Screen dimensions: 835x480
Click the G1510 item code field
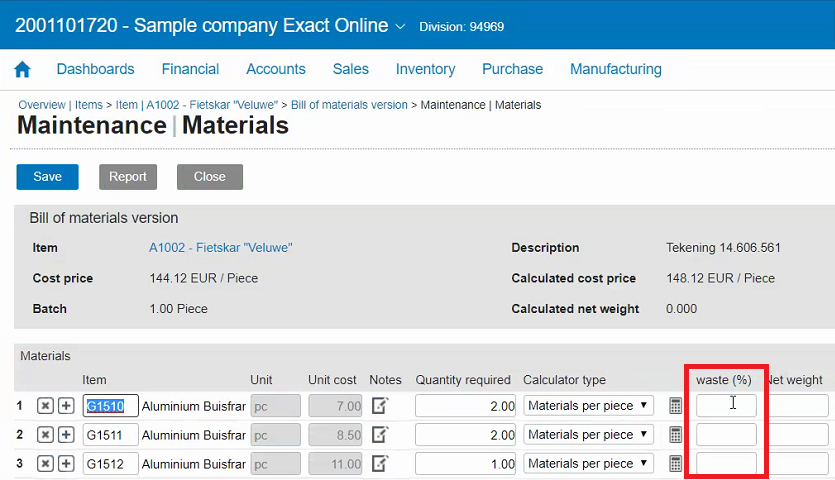tap(111, 406)
